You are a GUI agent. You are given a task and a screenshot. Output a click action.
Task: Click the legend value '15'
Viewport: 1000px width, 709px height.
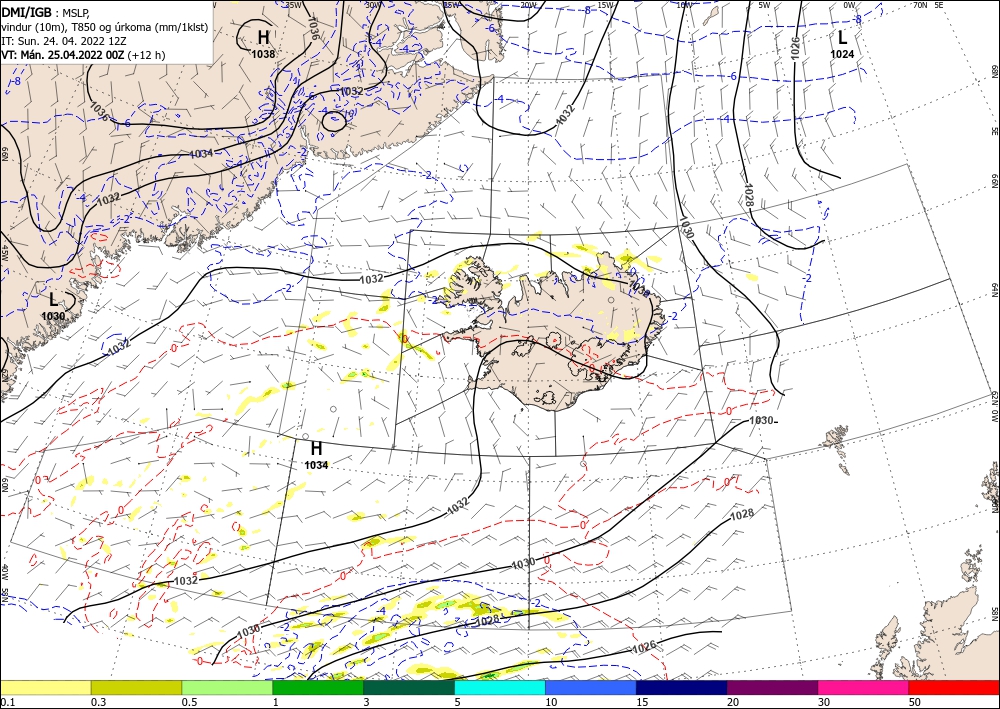pos(643,702)
